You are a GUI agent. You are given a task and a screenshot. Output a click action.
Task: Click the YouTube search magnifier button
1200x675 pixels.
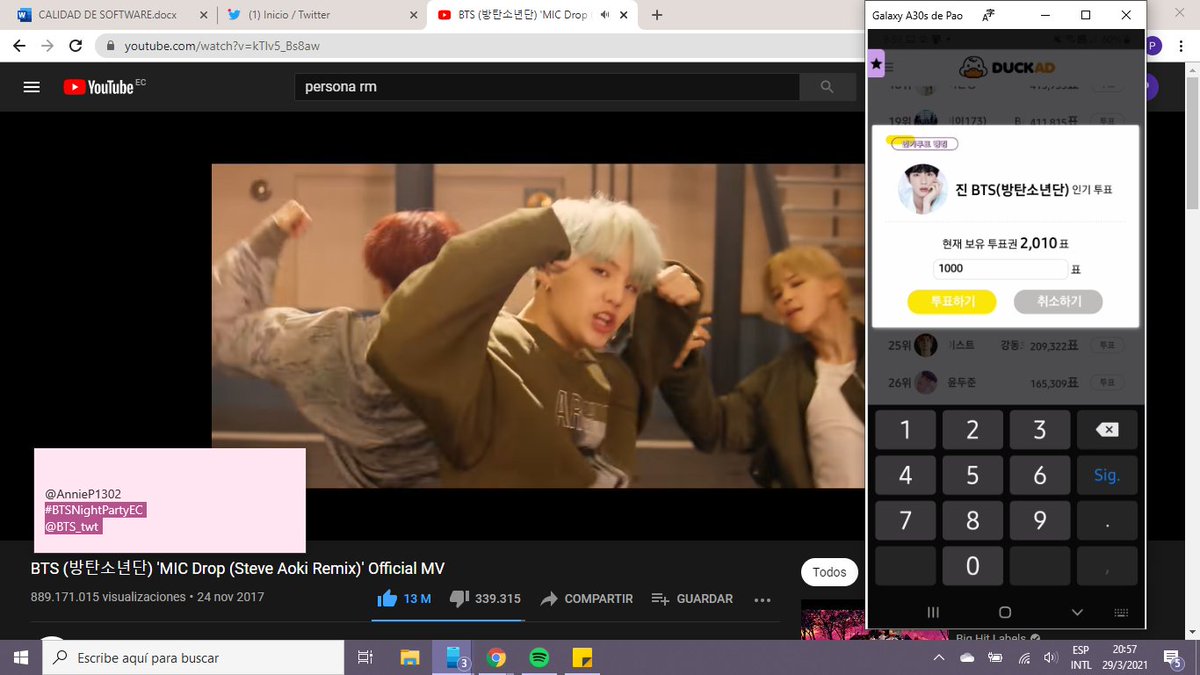click(826, 87)
